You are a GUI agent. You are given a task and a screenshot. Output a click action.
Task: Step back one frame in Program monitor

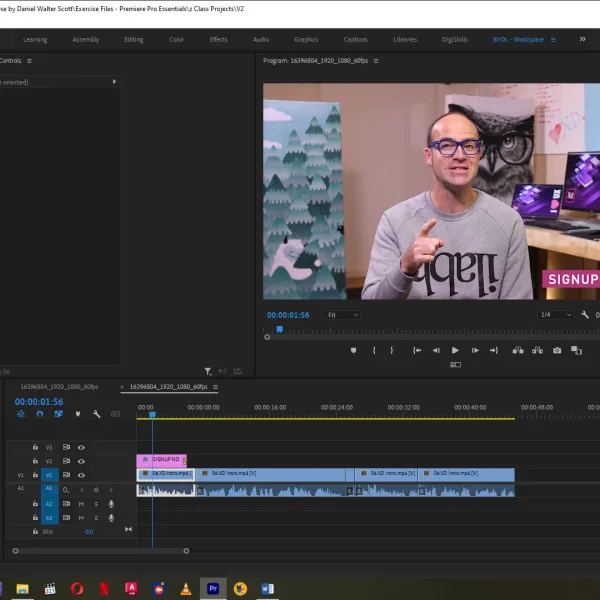pos(436,350)
